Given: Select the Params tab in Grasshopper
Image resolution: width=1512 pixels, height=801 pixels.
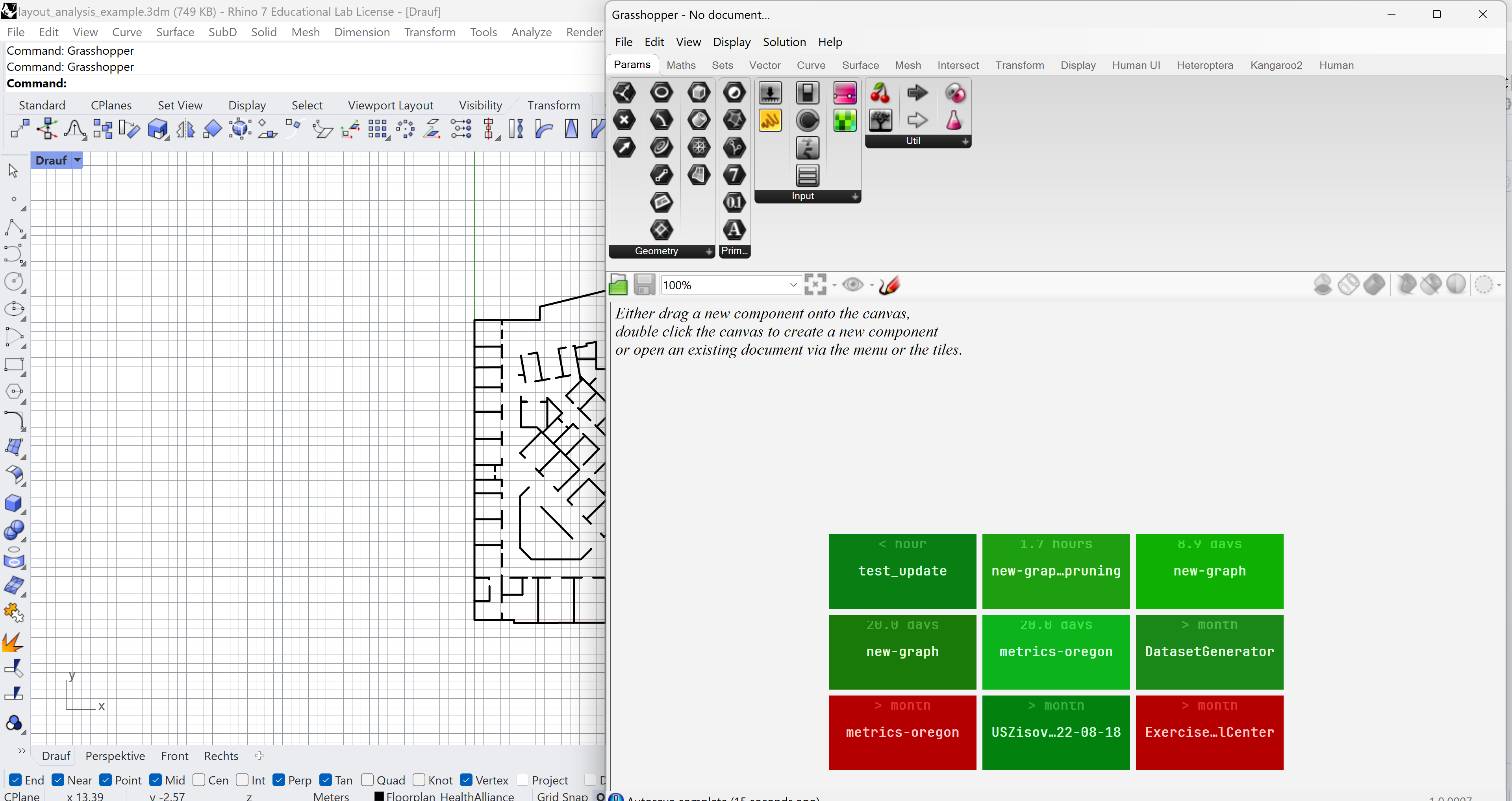Looking at the screenshot, I should (632, 65).
